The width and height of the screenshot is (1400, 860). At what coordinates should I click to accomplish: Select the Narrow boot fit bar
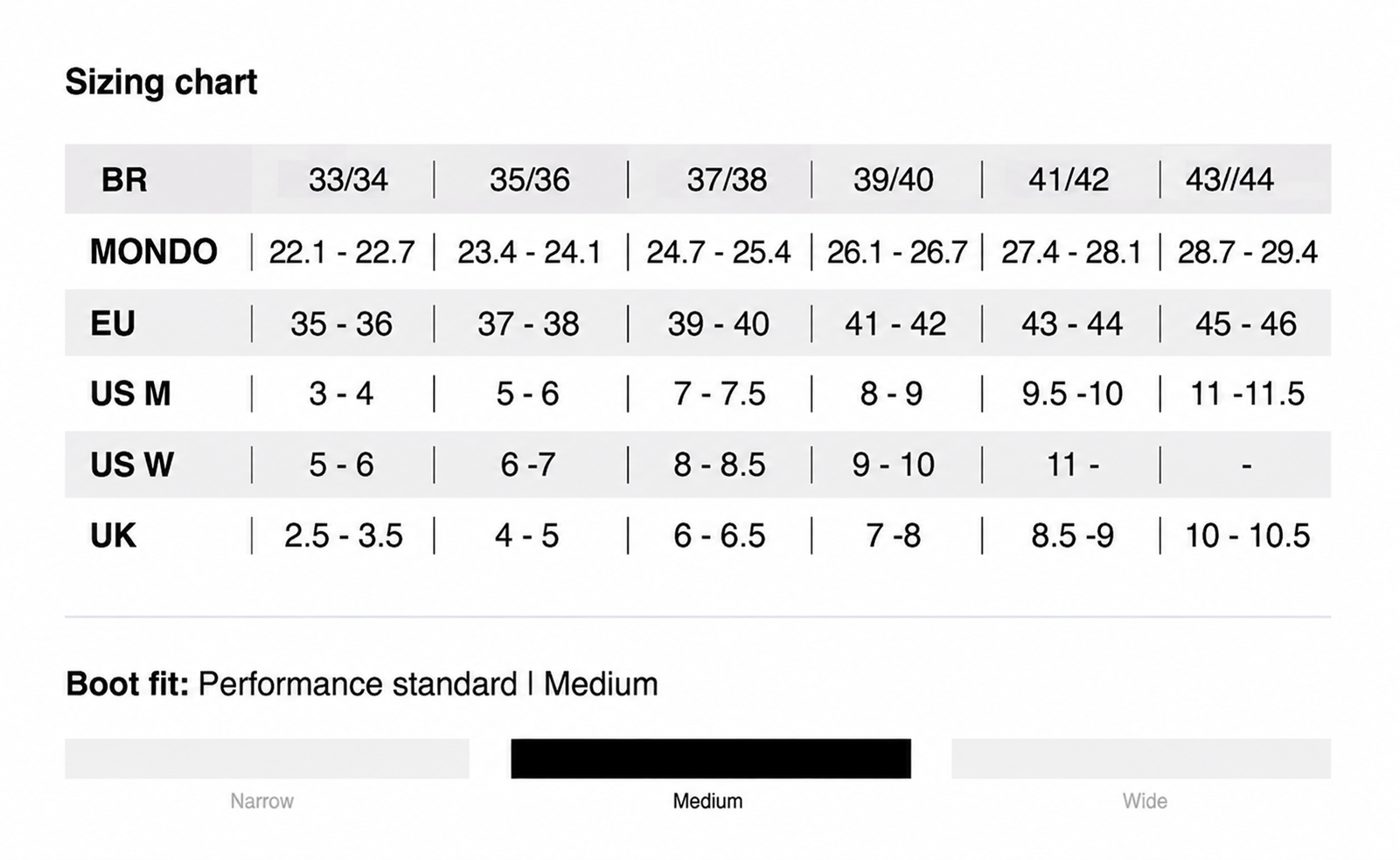(267, 759)
